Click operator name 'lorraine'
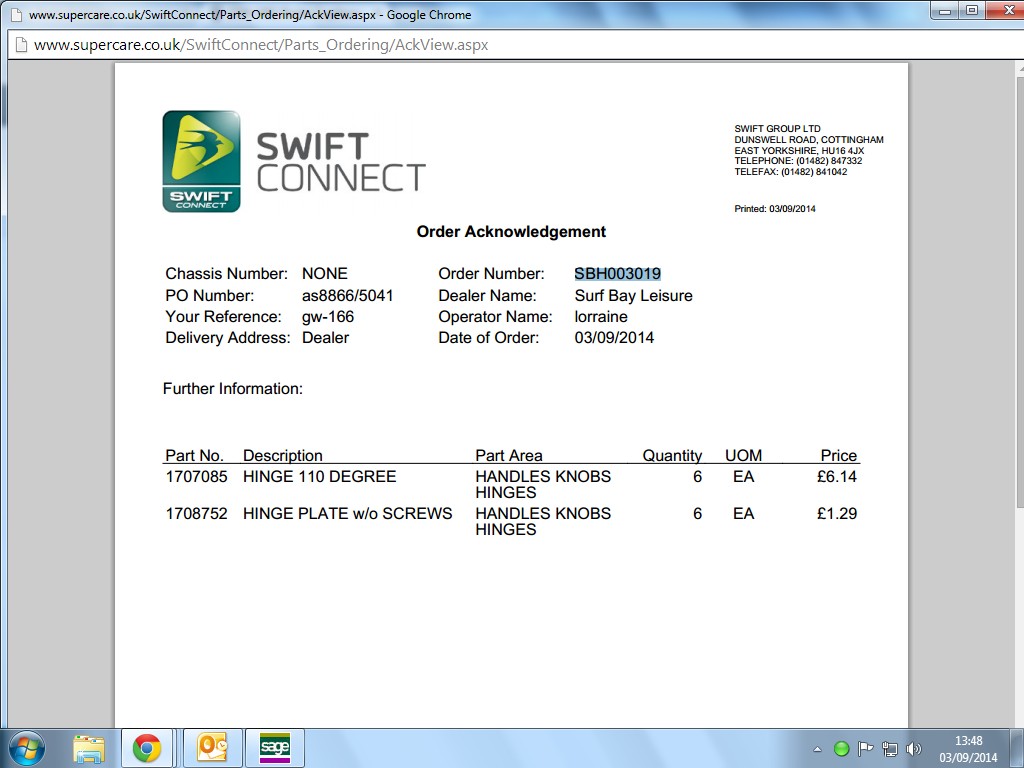 [601, 317]
